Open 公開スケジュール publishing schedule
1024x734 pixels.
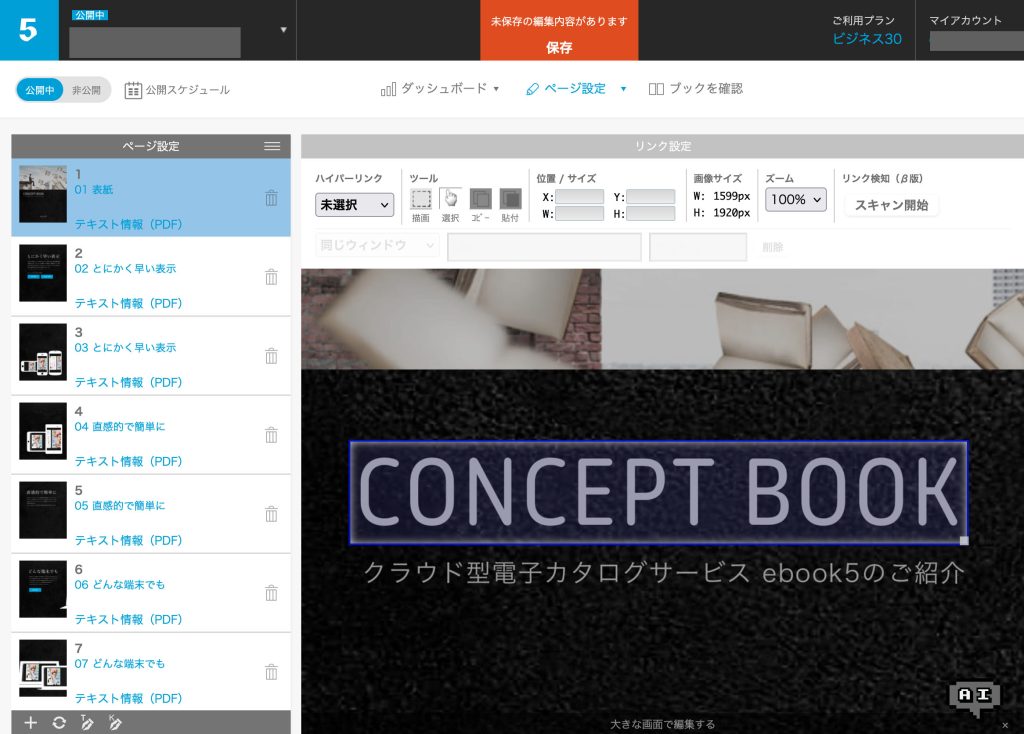177,90
